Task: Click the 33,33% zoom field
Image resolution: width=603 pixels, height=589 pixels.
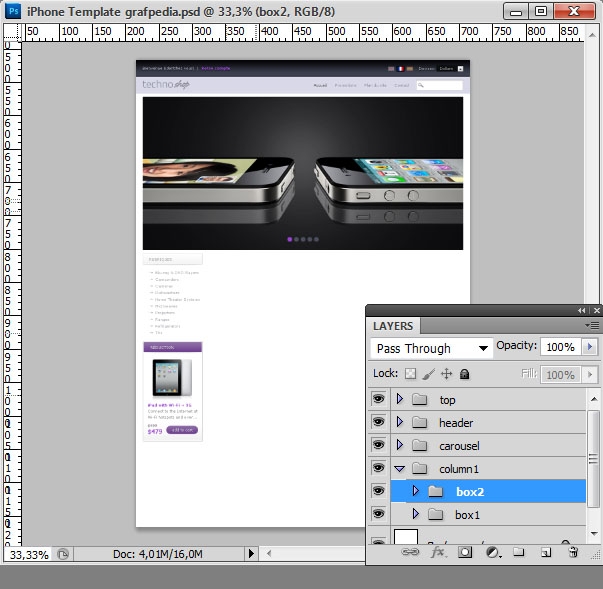Action: coord(29,555)
